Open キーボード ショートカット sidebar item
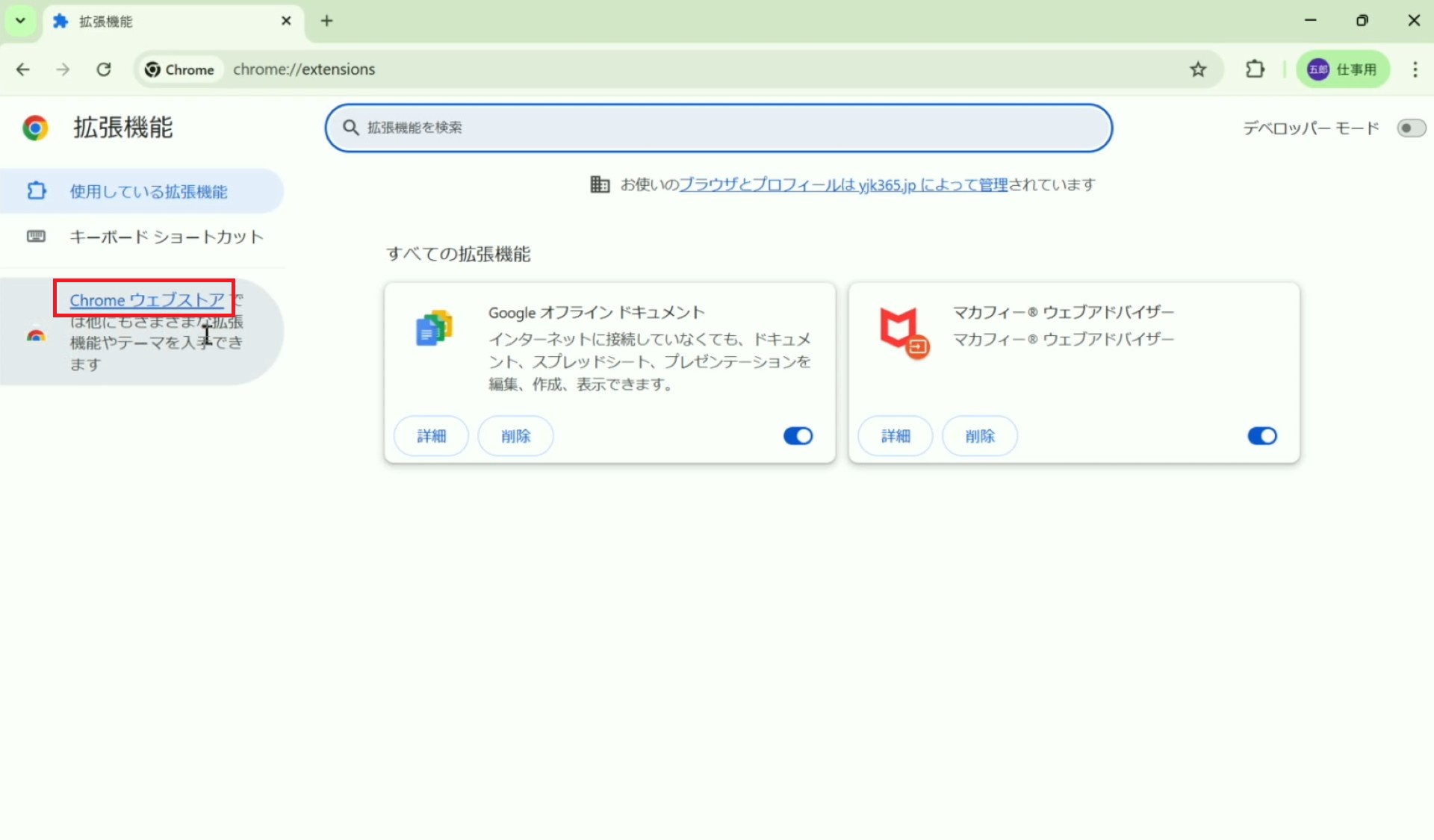The image size is (1434, 840). click(x=166, y=237)
